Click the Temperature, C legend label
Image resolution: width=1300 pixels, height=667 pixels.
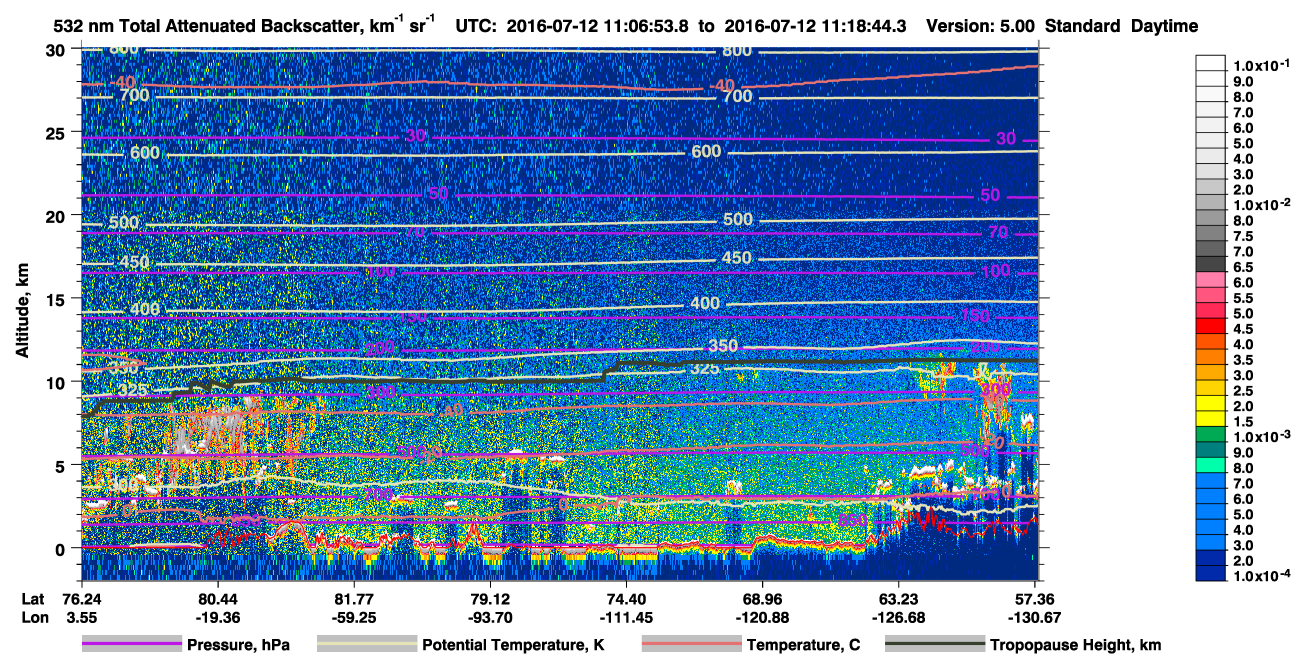(803, 645)
